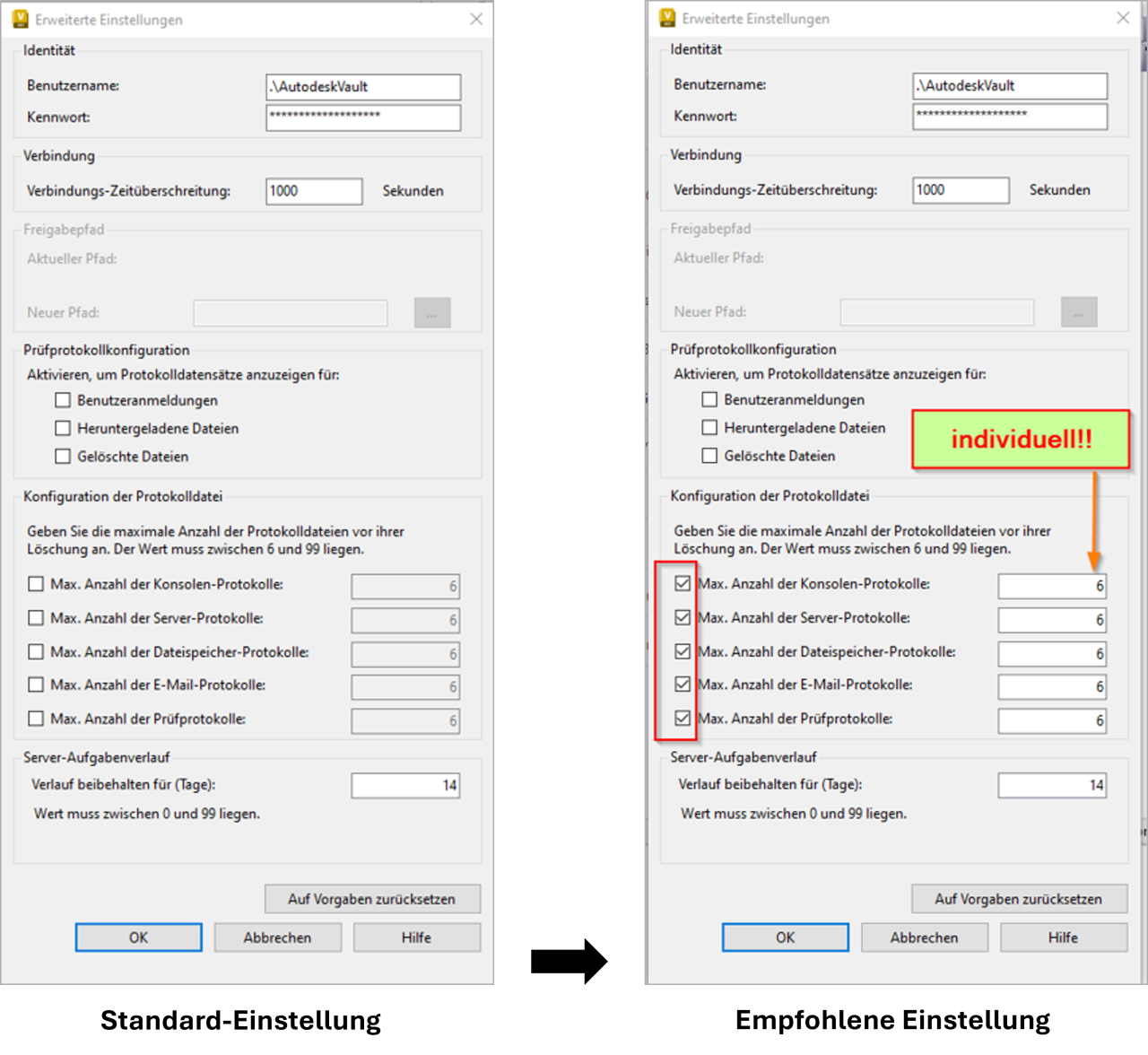Click Abbrechen in left dialog
Image resolution: width=1148 pixels, height=1055 pixels.
pyautogui.click(x=278, y=937)
